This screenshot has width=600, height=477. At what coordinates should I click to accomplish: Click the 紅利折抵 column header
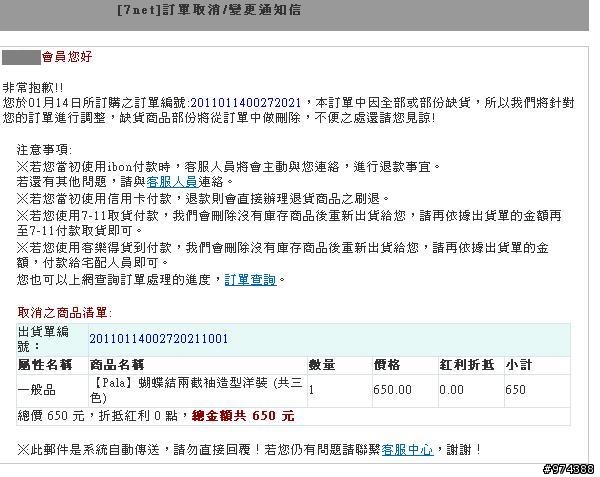pyautogui.click(x=467, y=365)
